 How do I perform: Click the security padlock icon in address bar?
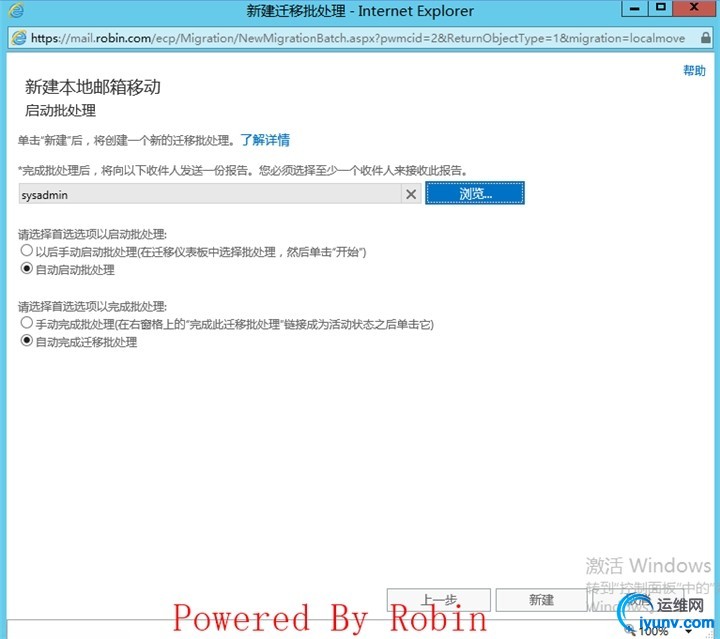click(x=706, y=38)
